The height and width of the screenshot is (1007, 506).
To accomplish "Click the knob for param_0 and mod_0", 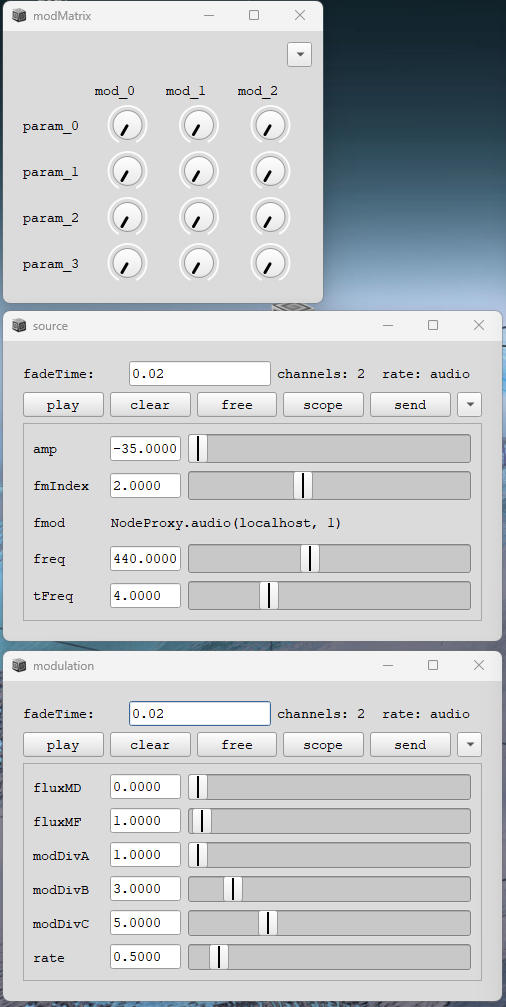I will pyautogui.click(x=127, y=125).
